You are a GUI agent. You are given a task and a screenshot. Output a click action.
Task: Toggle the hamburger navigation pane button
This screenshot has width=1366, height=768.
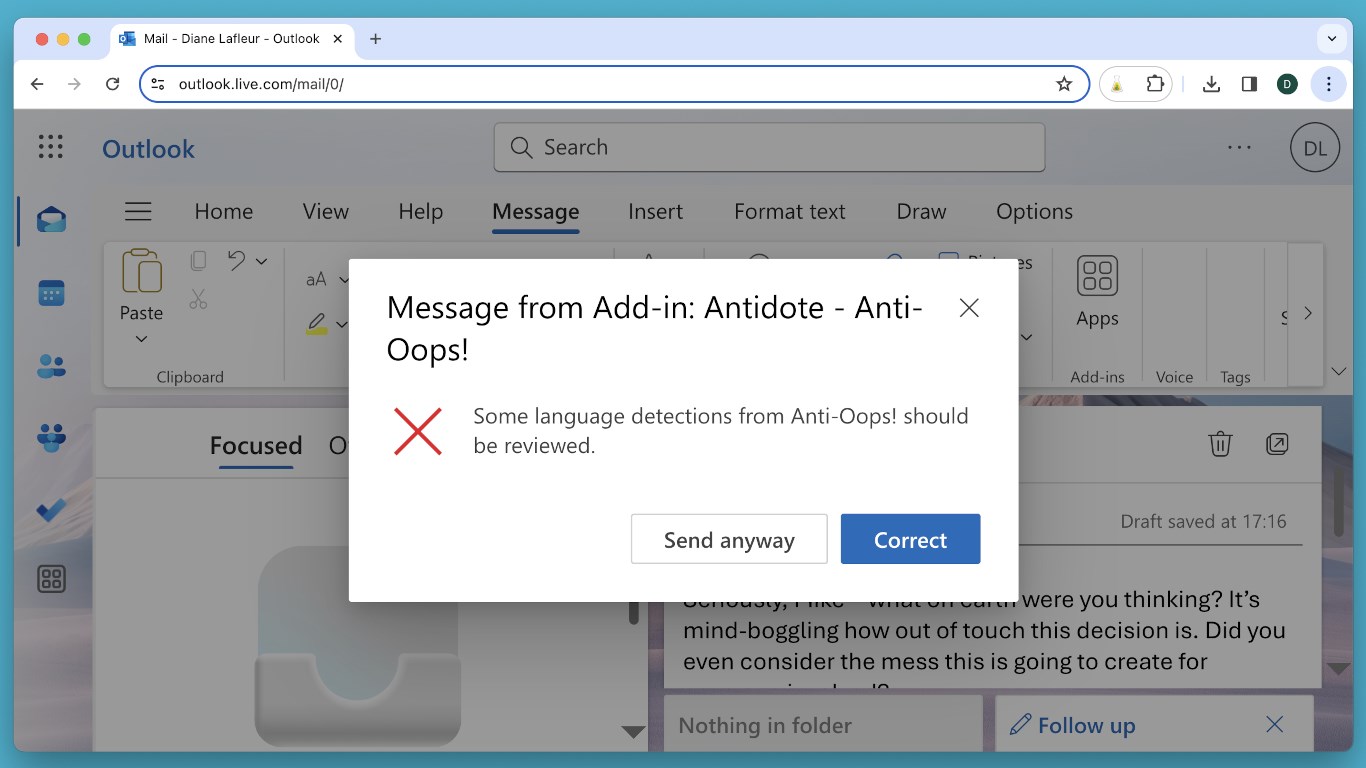[138, 211]
